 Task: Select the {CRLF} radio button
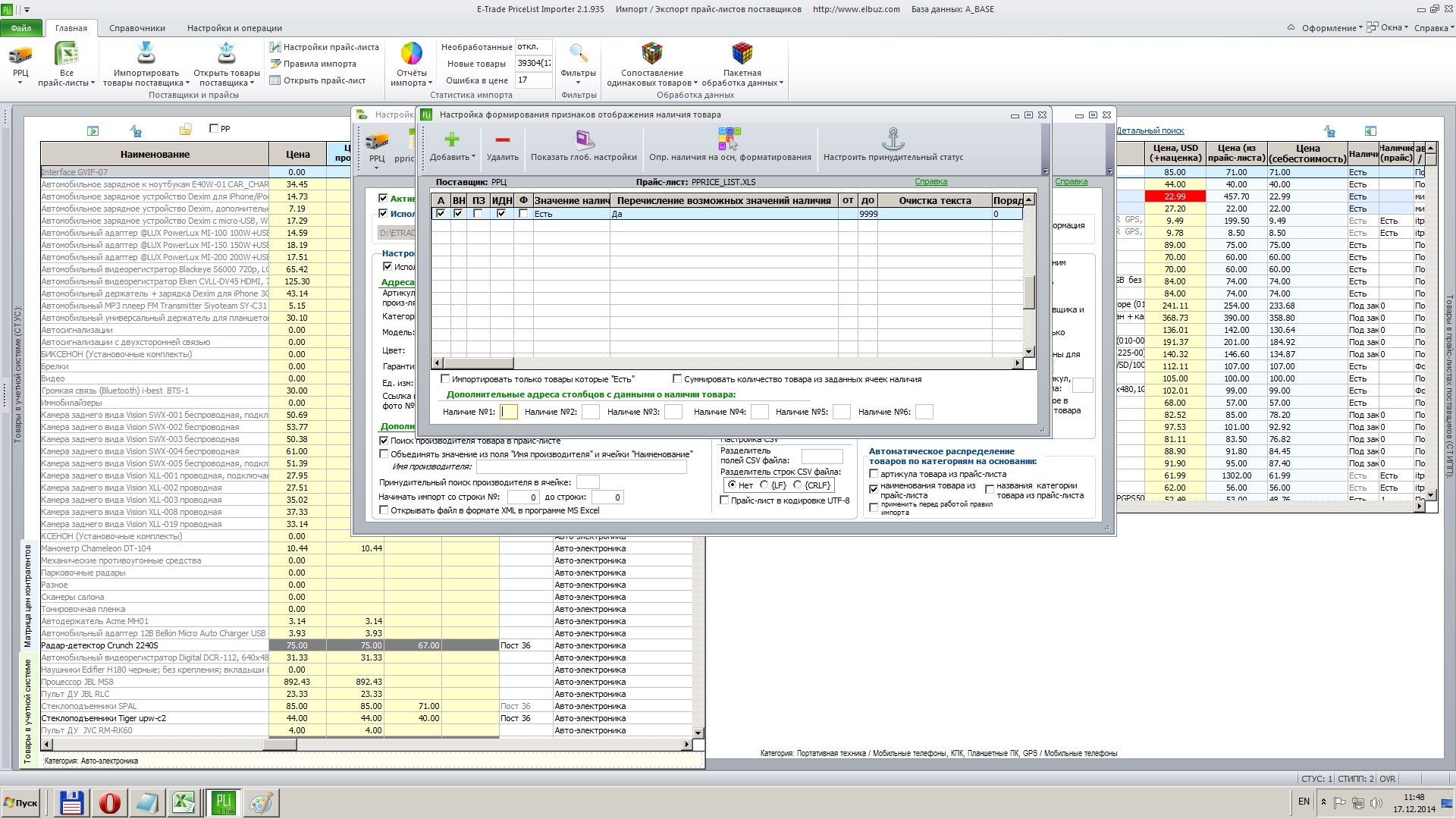coord(798,485)
